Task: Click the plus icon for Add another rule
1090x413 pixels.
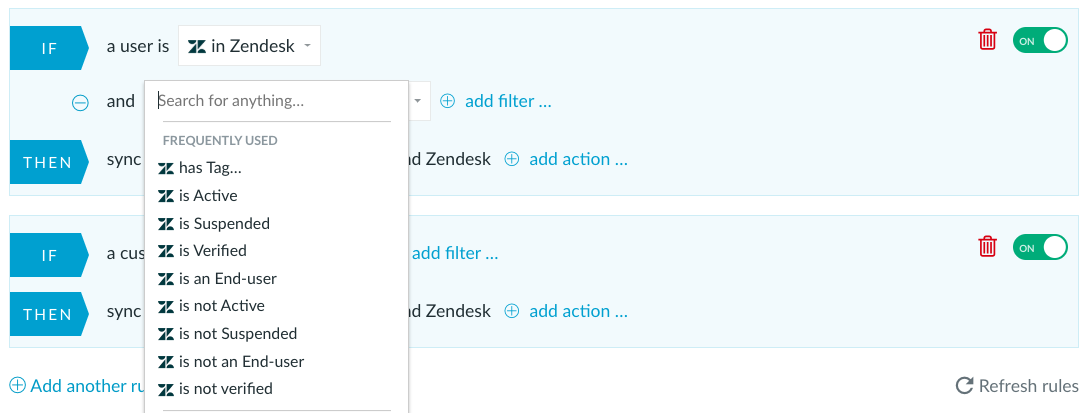Action: tap(17, 385)
